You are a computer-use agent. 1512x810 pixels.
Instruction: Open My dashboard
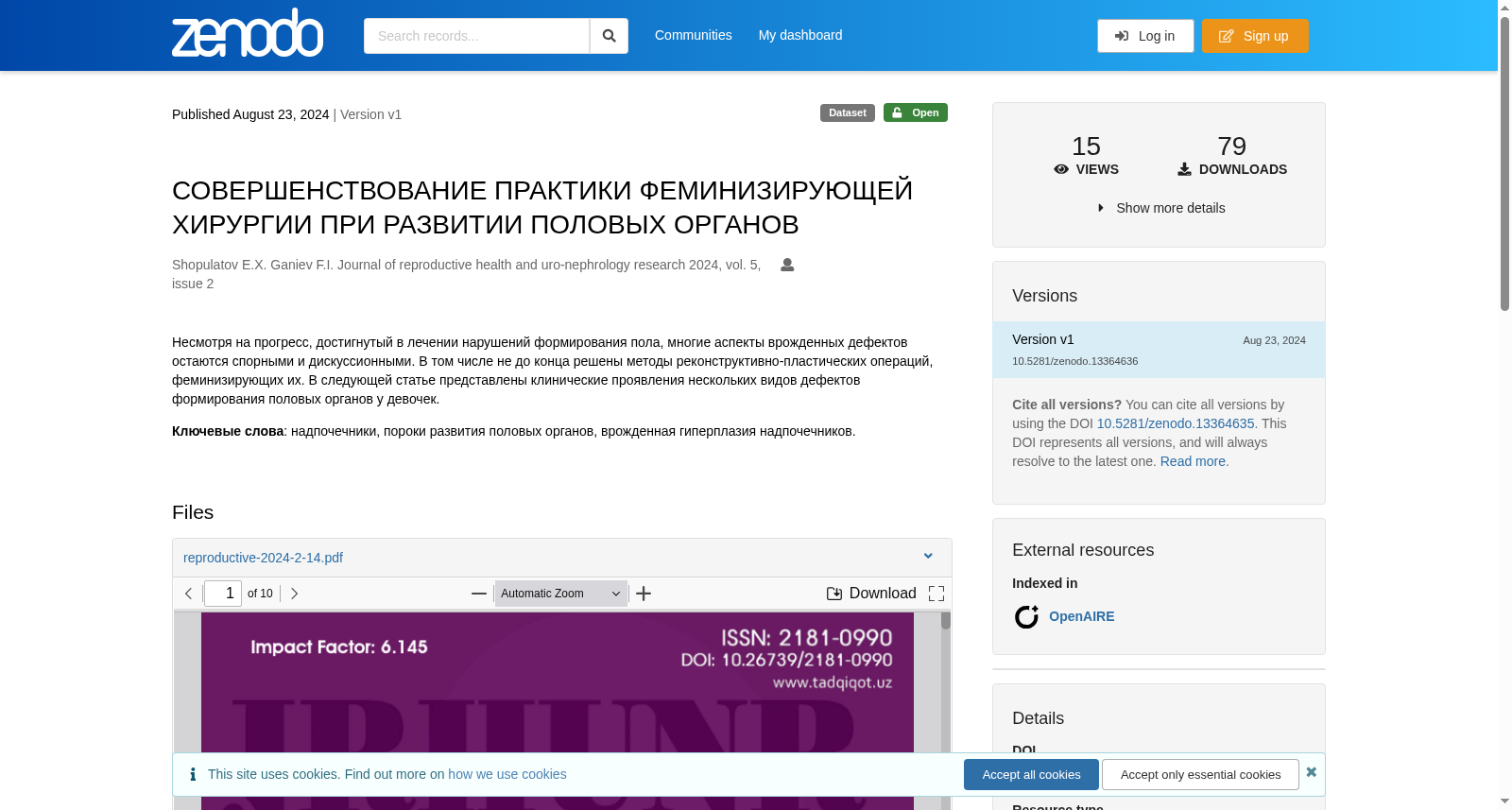(x=800, y=35)
